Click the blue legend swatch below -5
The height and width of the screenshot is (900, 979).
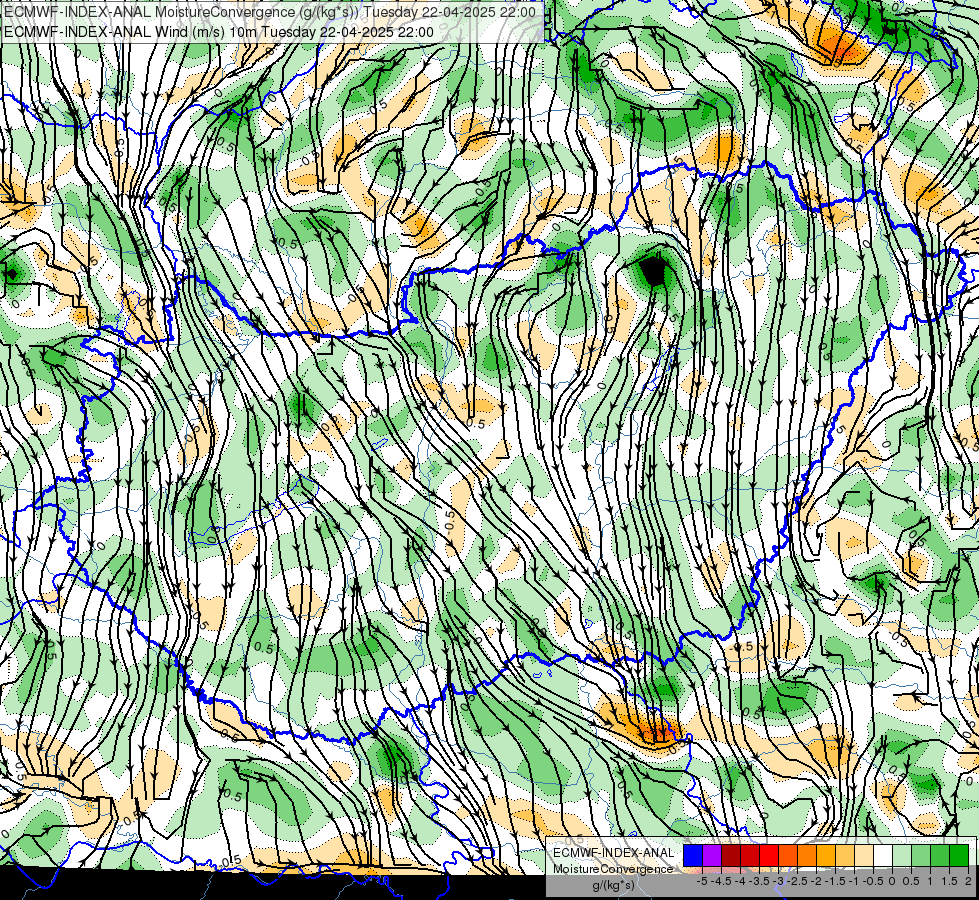click(693, 855)
